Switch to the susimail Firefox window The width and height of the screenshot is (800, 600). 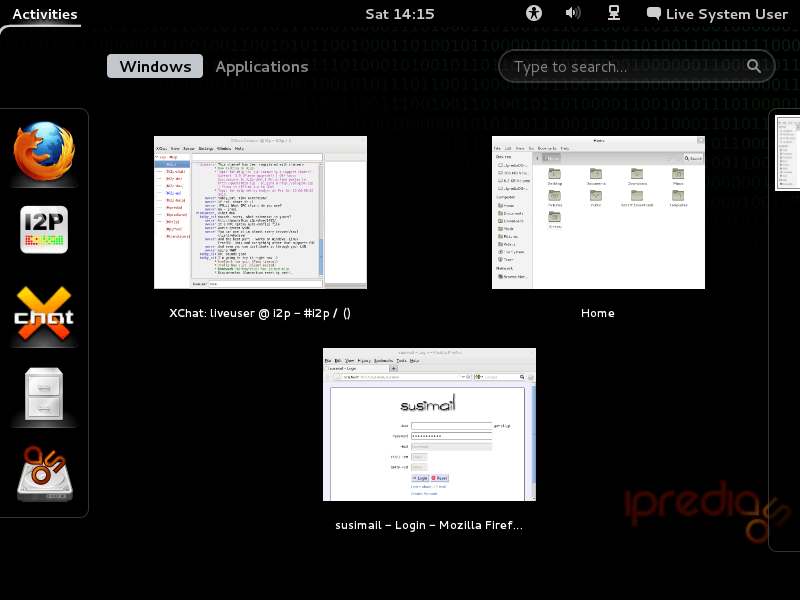pos(429,424)
